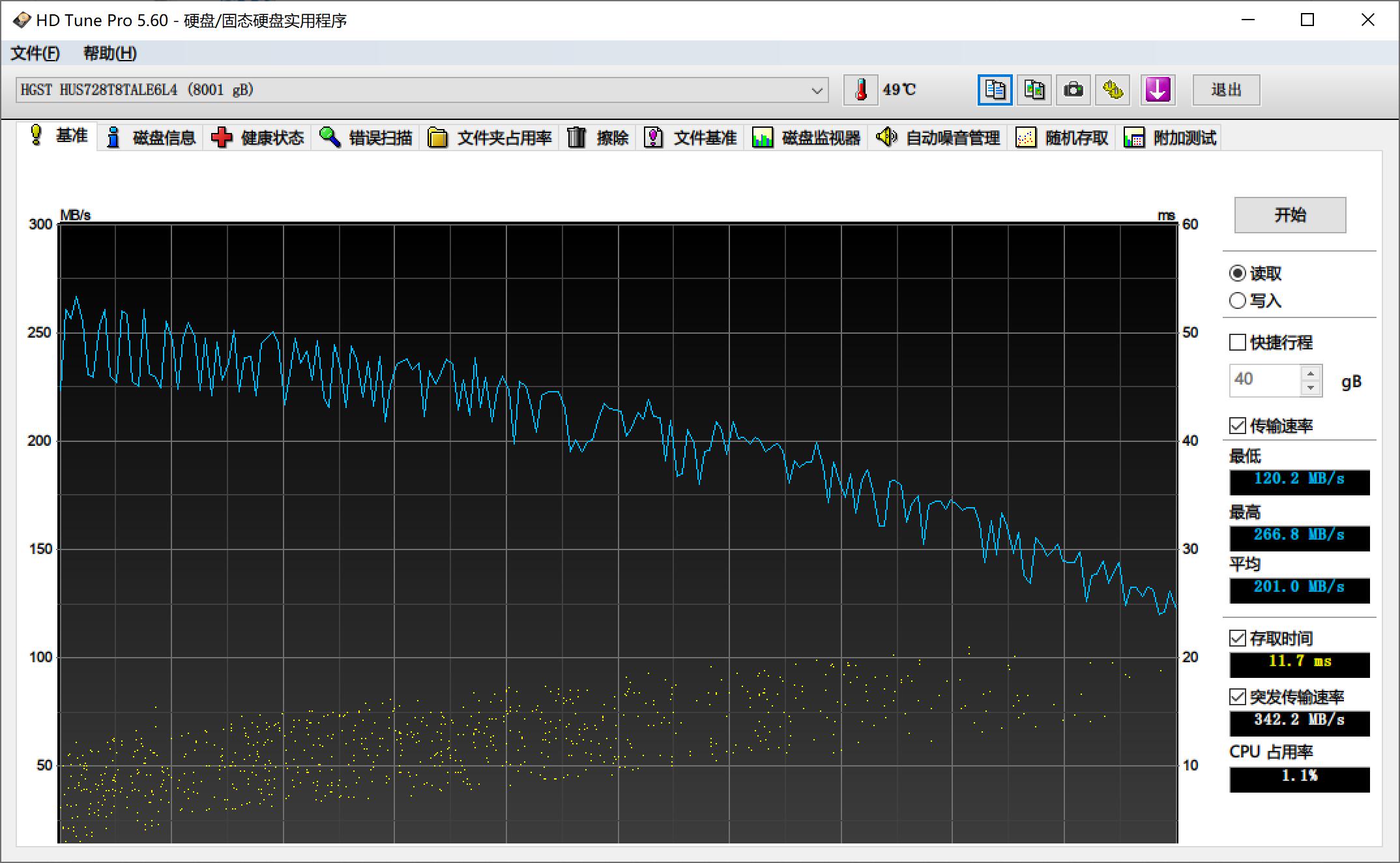This screenshot has width=1400, height=863.
Task: Copy the results text to the clipboard
Action: point(995,90)
